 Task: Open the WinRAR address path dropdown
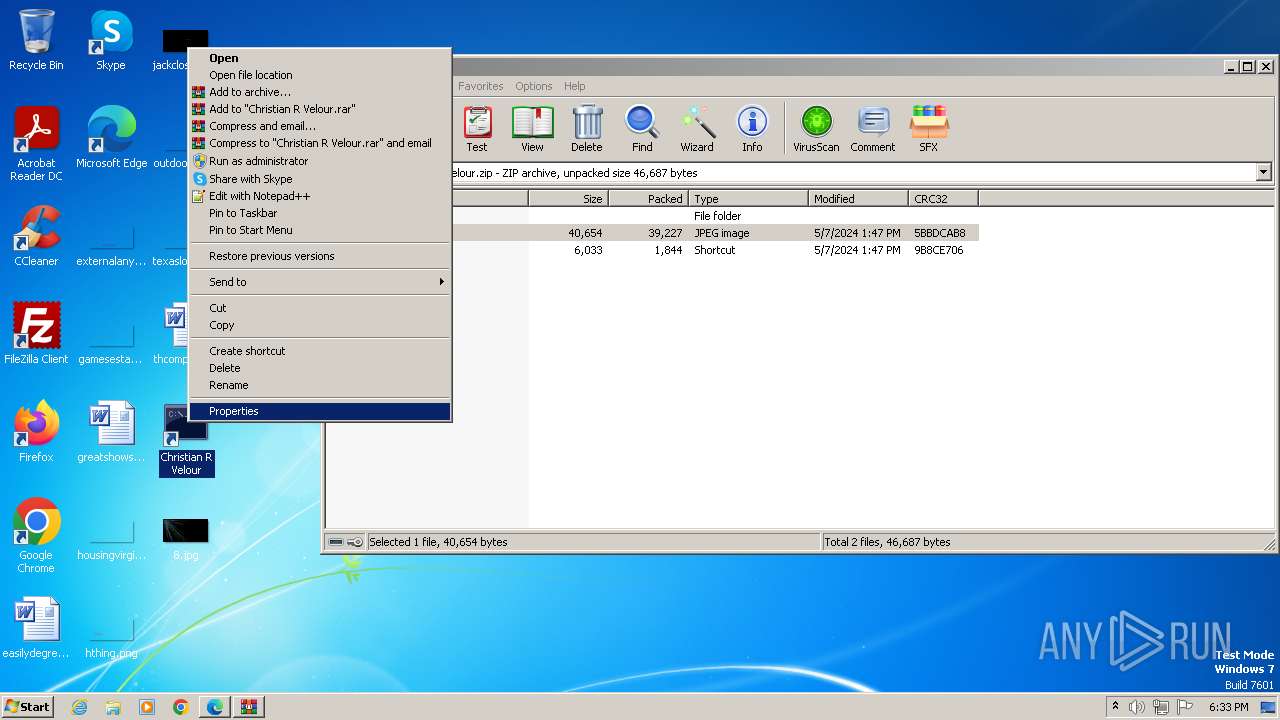pyautogui.click(x=1263, y=172)
